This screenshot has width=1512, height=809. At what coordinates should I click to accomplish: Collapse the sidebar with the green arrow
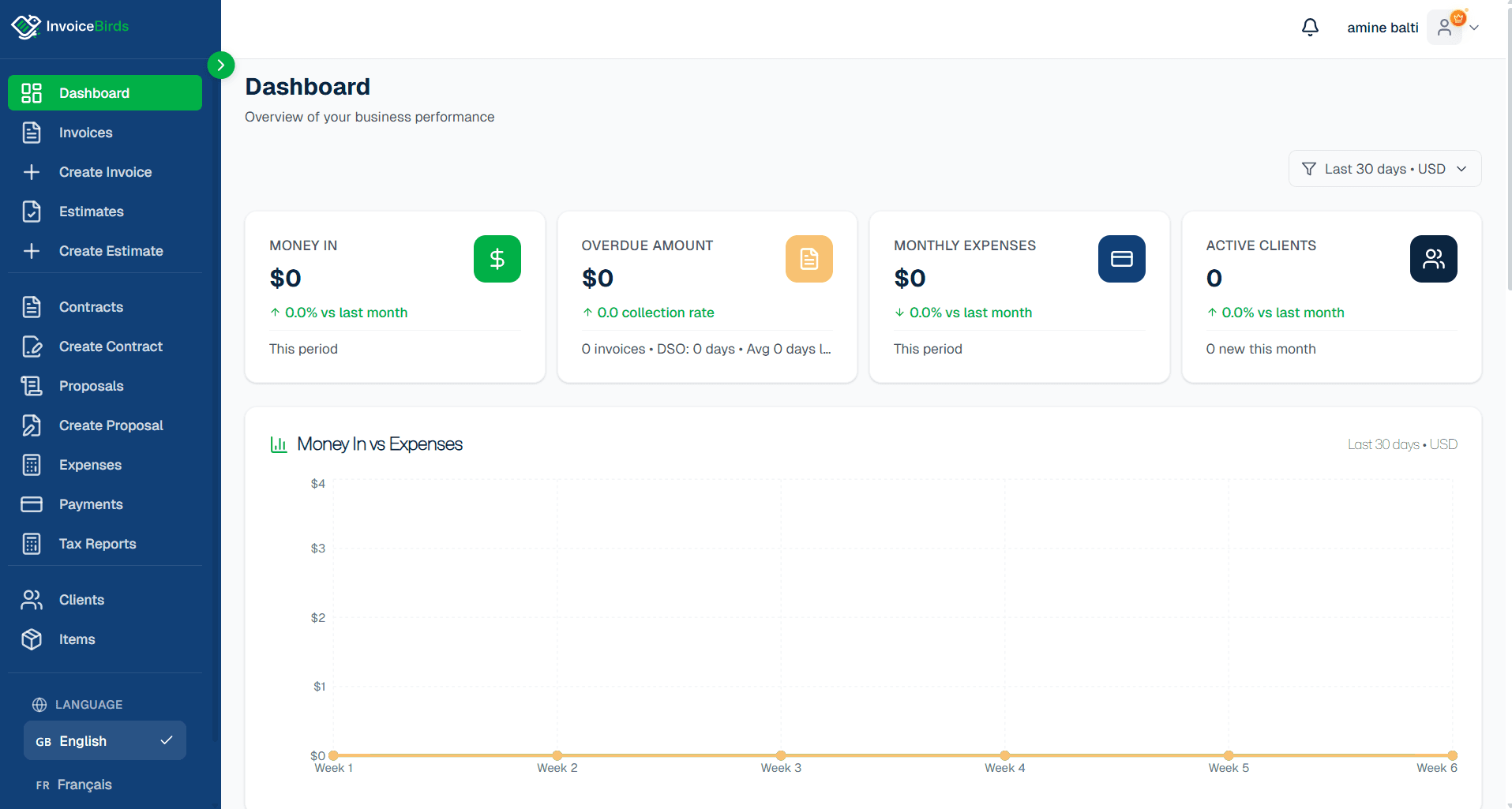(221, 65)
